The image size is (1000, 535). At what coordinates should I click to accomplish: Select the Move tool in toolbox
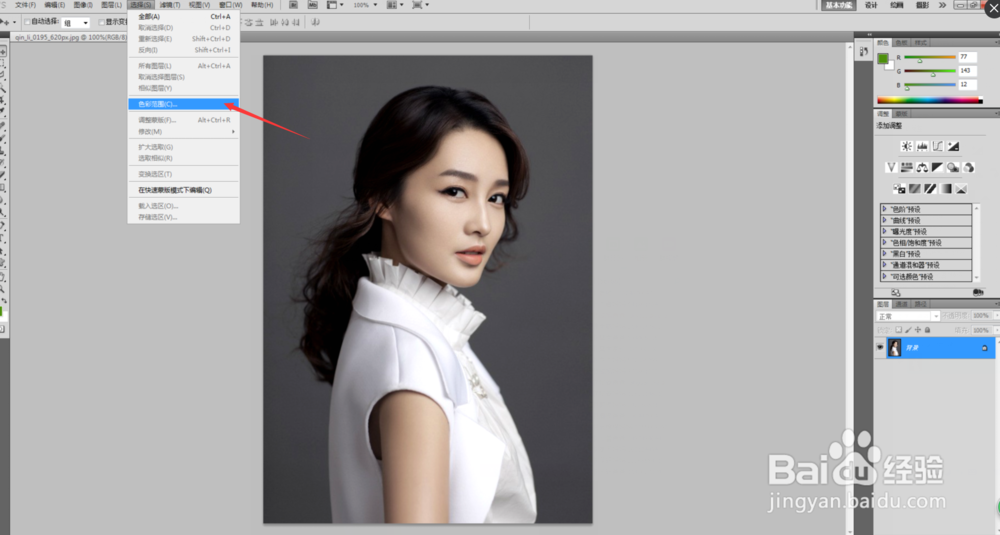pyautogui.click(x=4, y=52)
